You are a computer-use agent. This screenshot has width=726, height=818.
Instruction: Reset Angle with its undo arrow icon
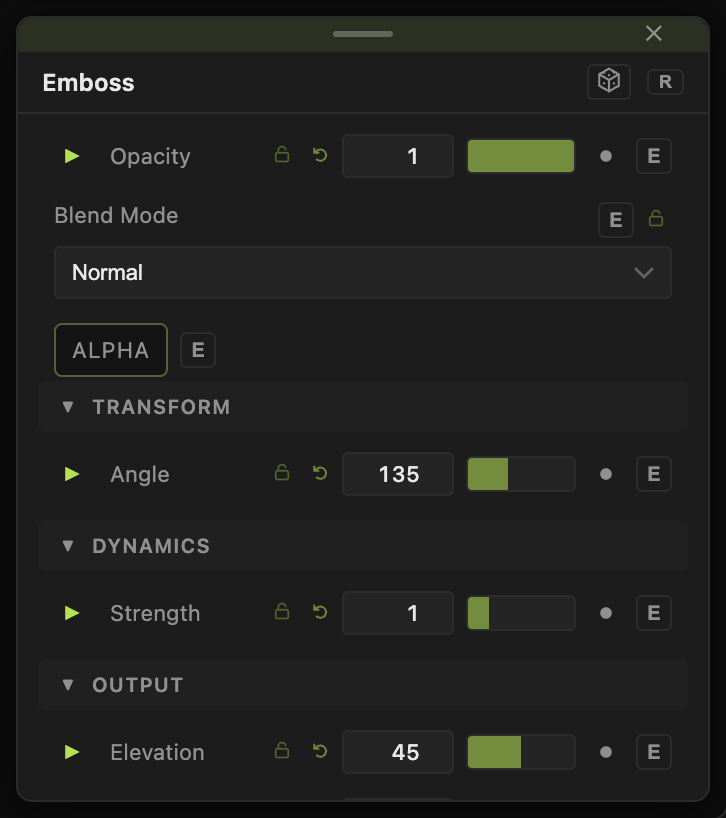(x=320, y=473)
